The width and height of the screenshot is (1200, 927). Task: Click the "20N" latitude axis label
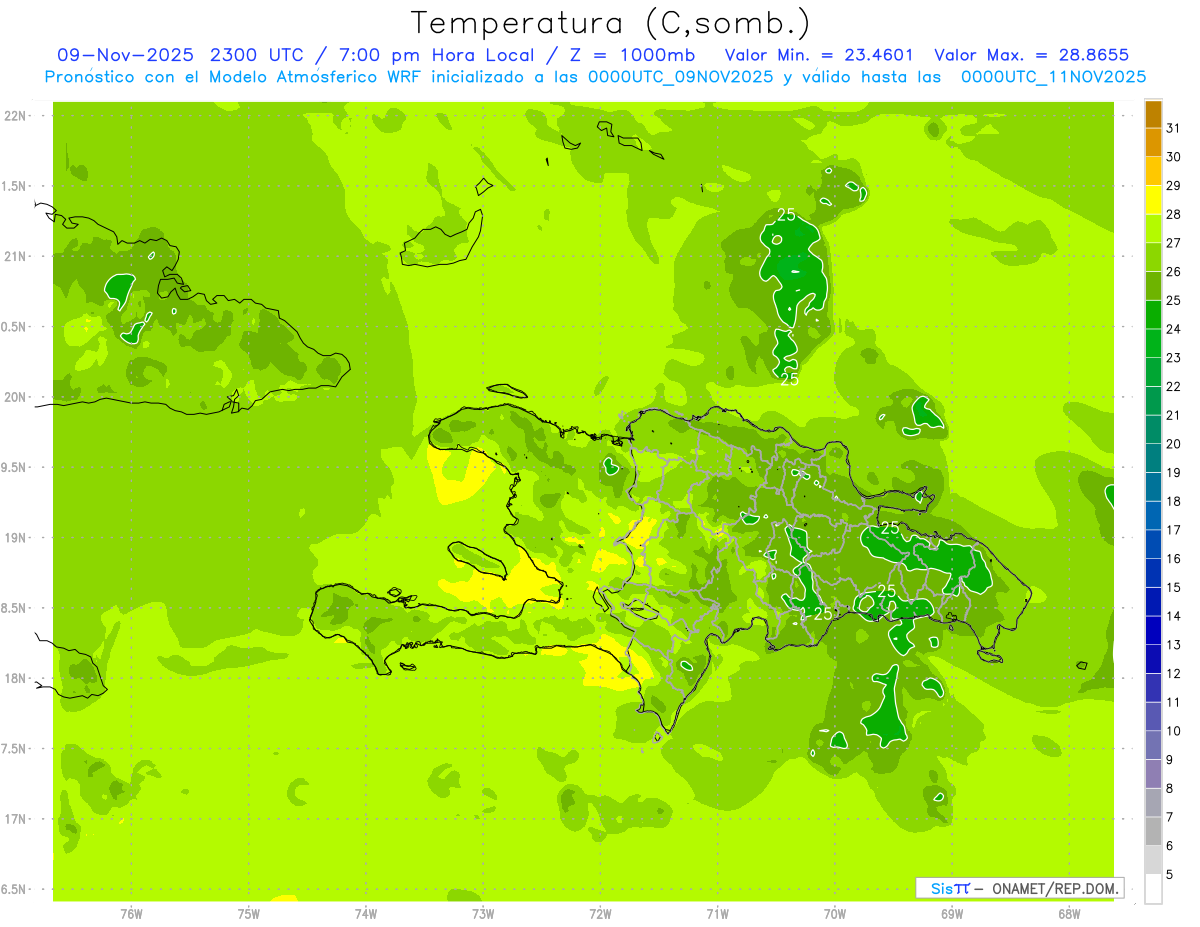click(16, 397)
